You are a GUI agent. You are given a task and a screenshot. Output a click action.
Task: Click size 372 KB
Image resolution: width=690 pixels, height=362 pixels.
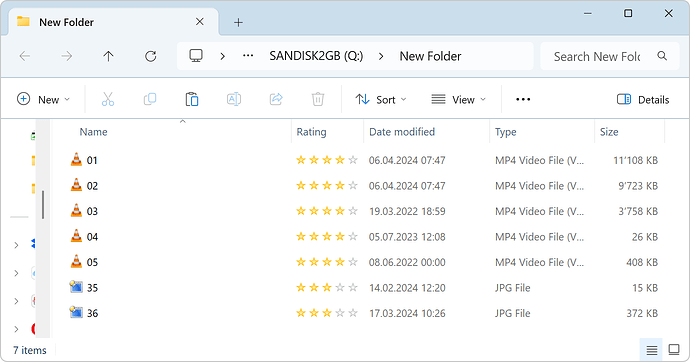642,313
